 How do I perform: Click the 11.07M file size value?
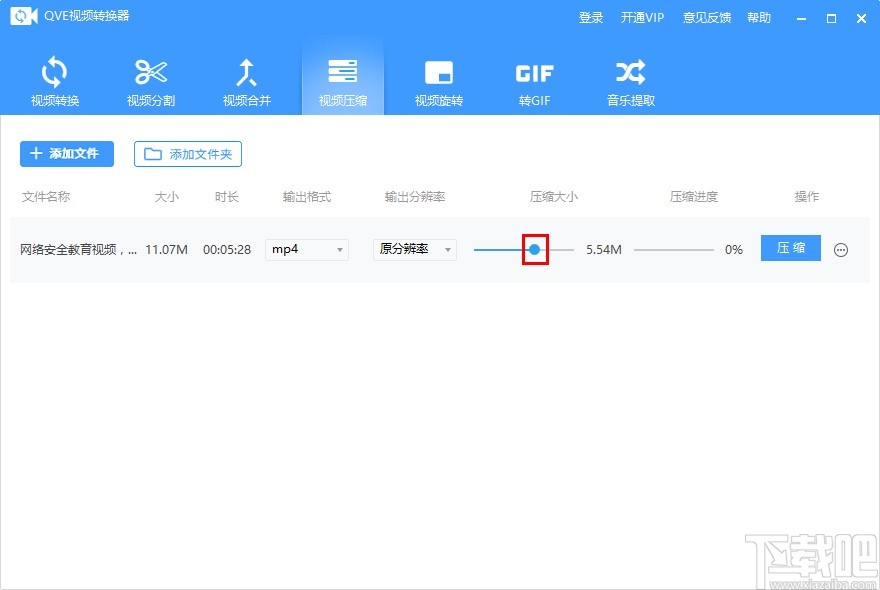coord(166,249)
